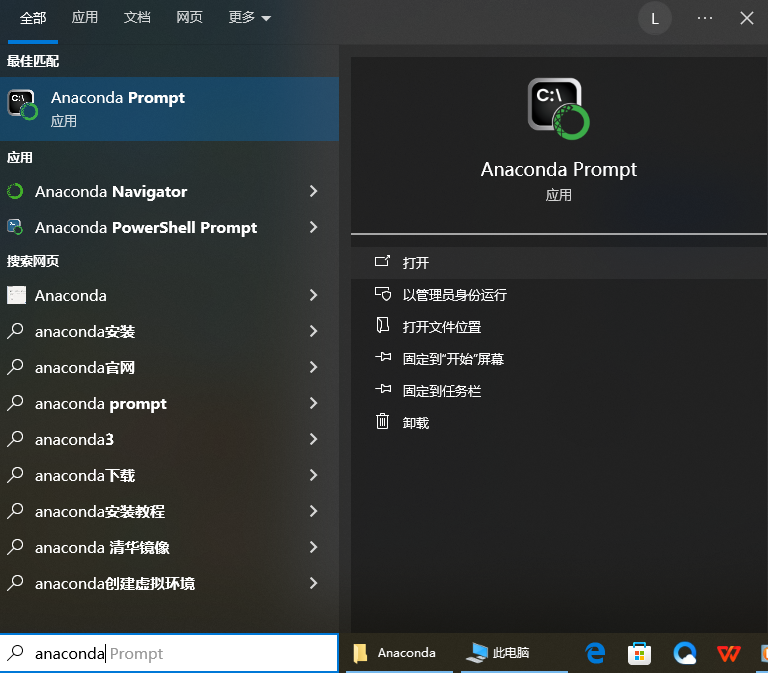Choose 固定到"开始"屏幕 action
The image size is (768, 673).
(x=559, y=359)
